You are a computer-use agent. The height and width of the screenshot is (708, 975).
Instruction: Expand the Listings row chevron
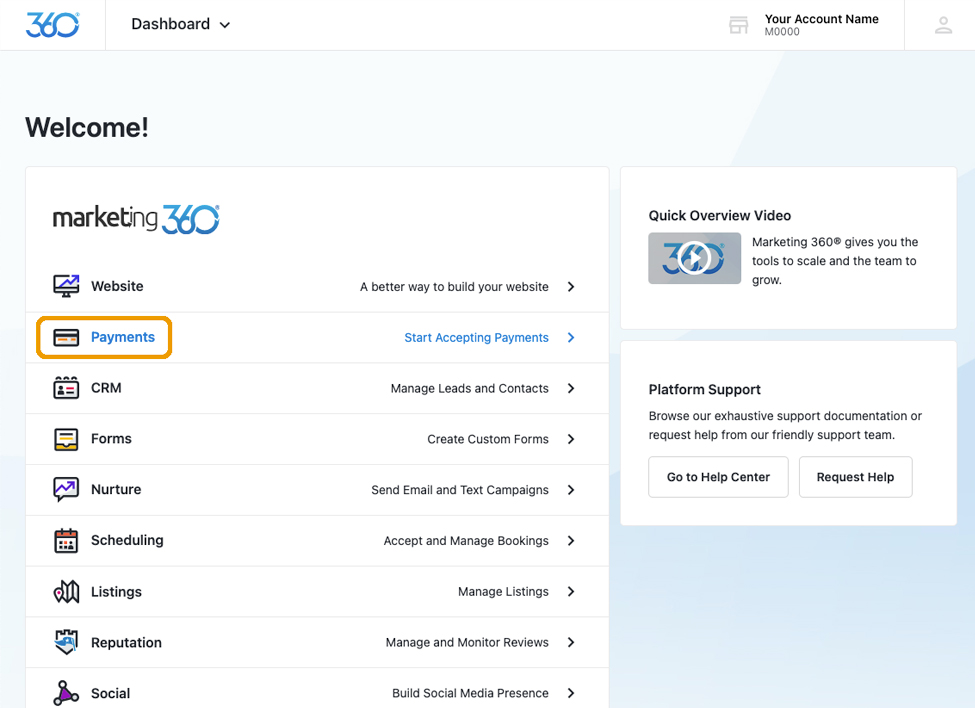point(571,592)
